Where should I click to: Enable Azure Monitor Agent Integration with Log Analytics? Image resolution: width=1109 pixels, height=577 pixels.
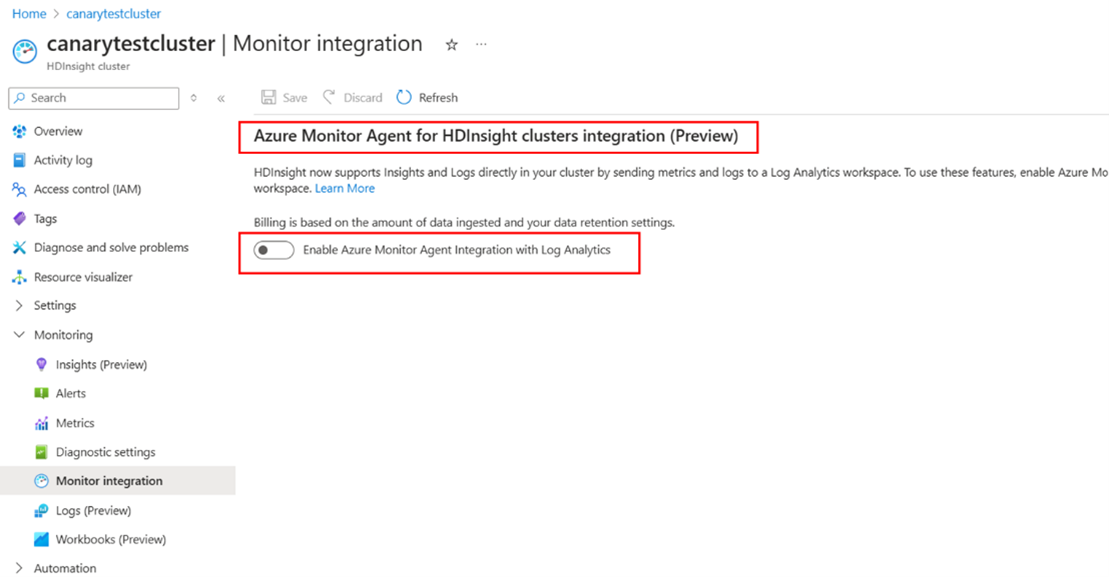point(273,250)
